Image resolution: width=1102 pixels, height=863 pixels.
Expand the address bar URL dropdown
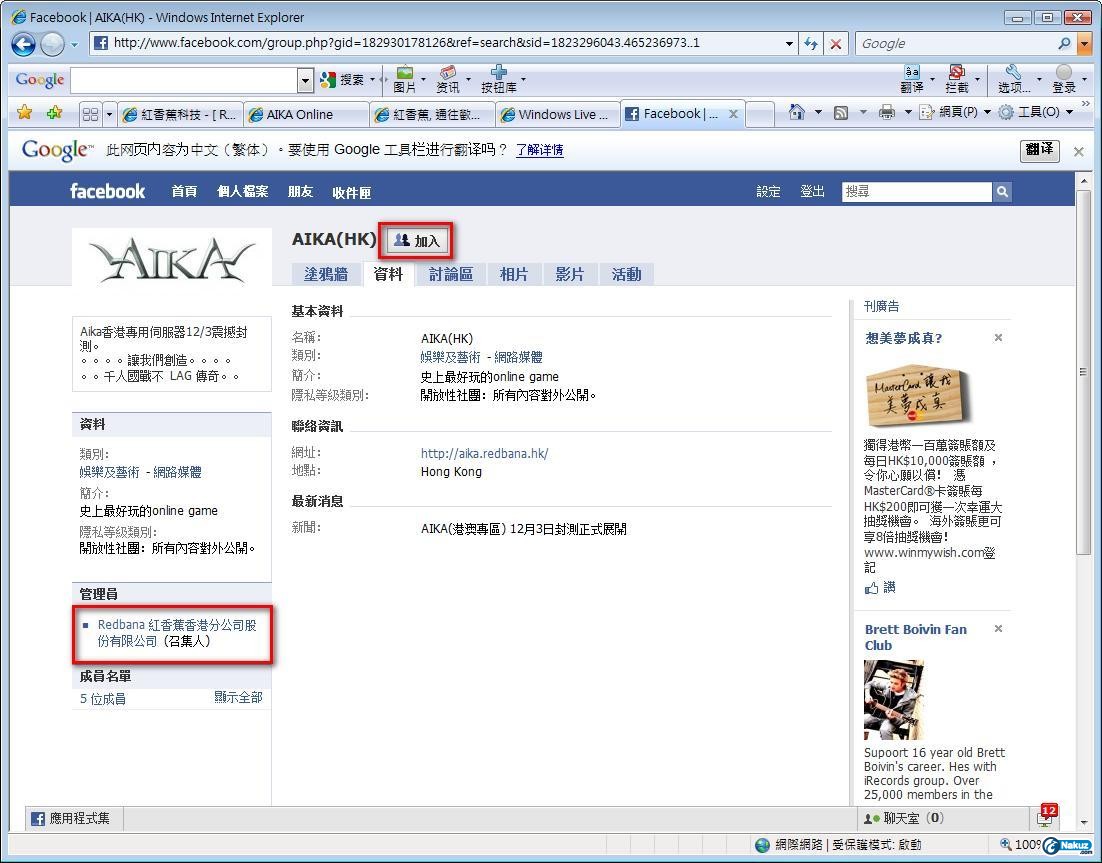pos(790,43)
